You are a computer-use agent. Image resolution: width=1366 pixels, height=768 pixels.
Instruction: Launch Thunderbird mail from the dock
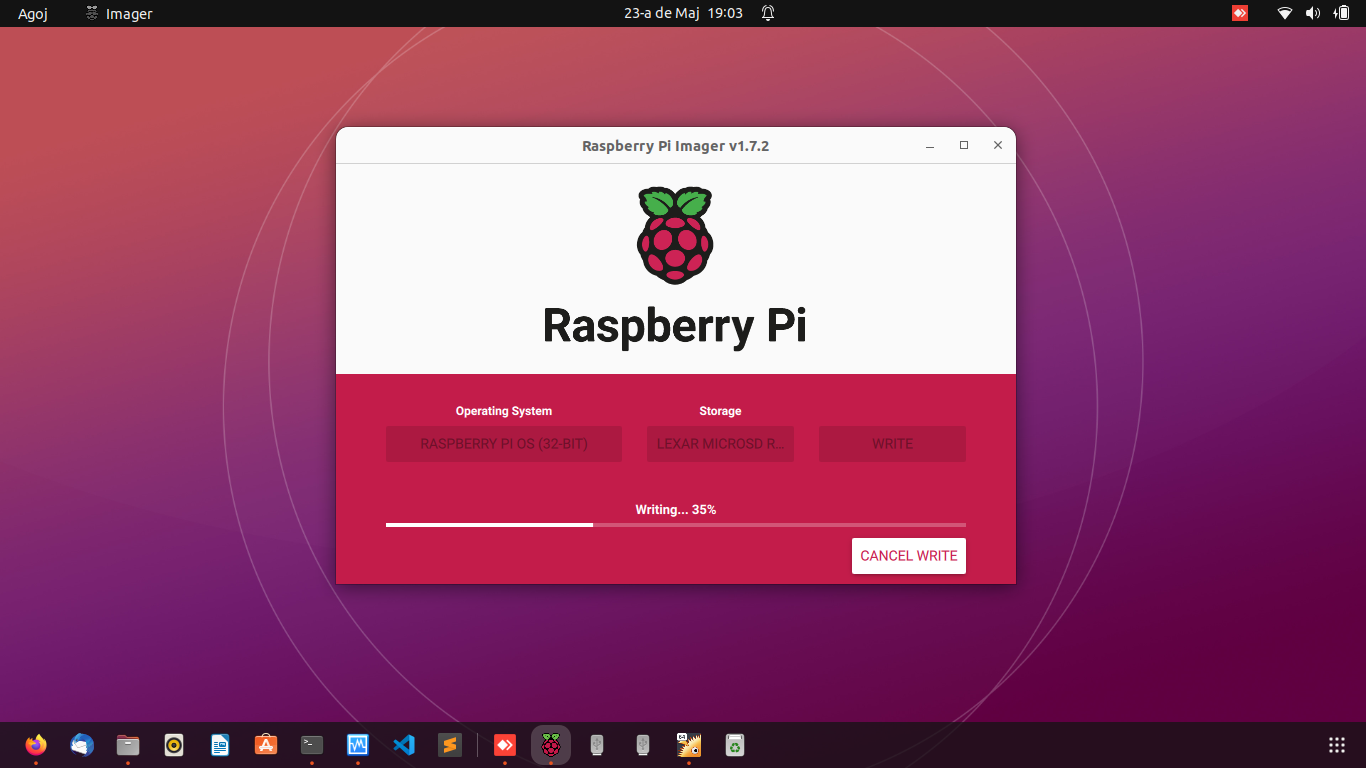tap(82, 745)
